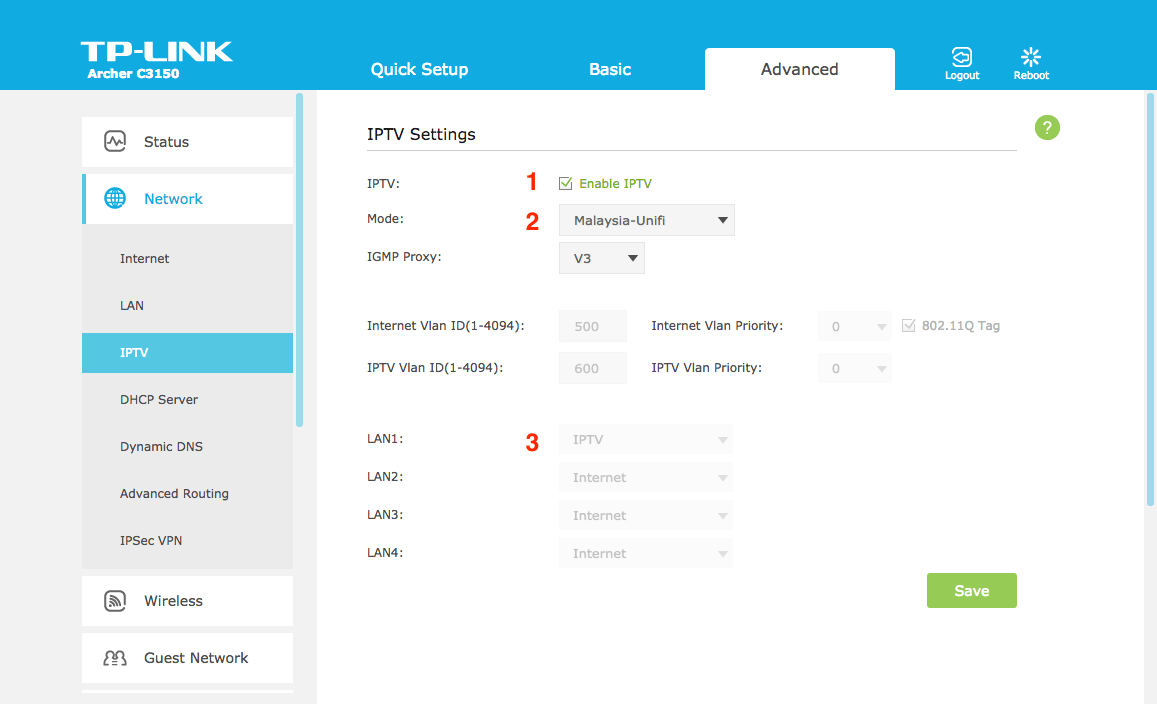Click the sidebar vertical scrollbar
Viewport: 1157px width, 704px height.
[299, 260]
